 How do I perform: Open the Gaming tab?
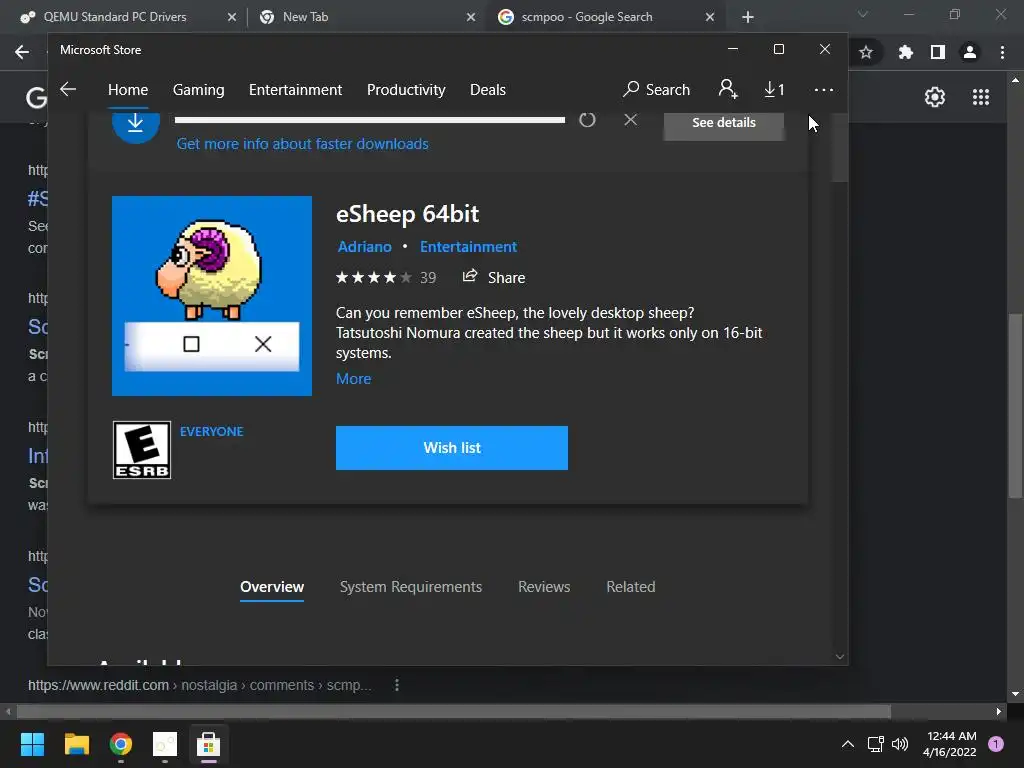tap(199, 89)
